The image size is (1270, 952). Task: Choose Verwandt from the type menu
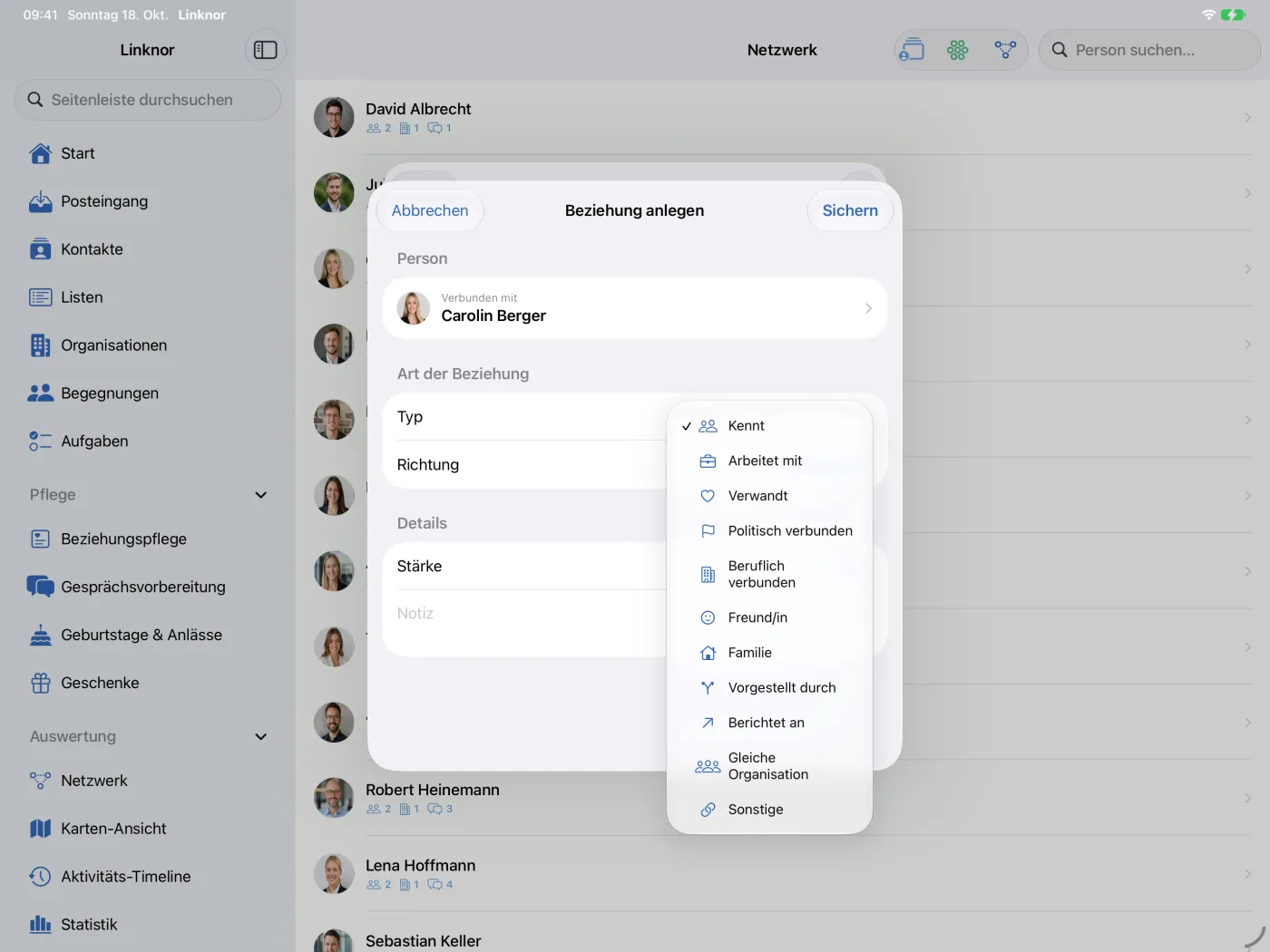click(769, 496)
